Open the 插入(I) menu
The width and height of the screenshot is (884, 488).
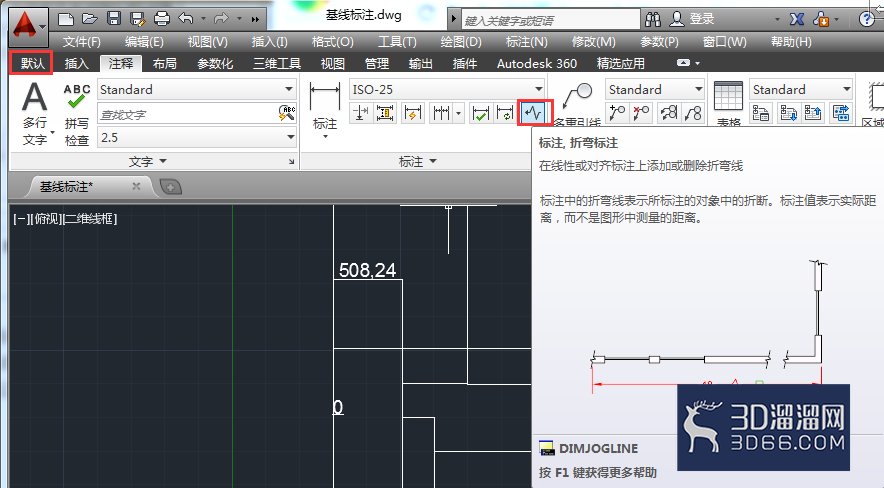click(x=269, y=42)
